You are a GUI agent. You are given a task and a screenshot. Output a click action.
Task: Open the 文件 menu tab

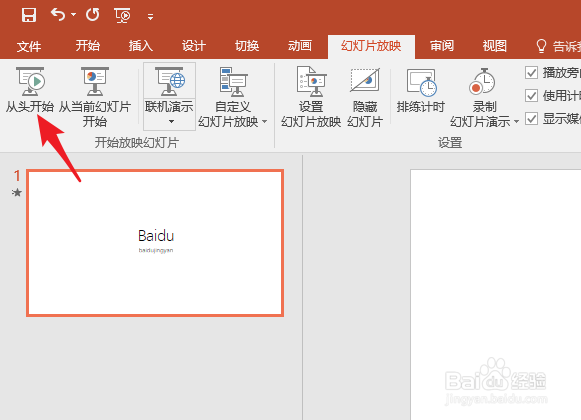(29, 46)
